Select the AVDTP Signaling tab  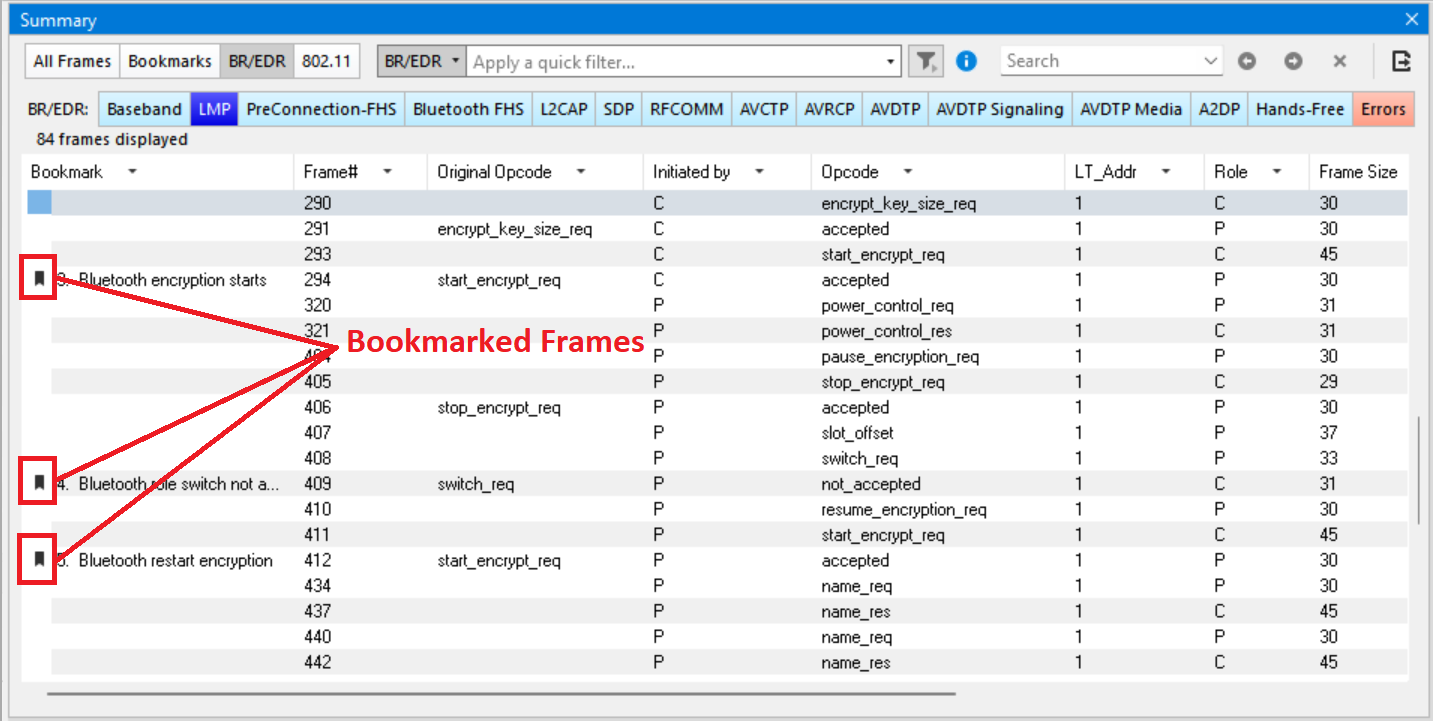point(1000,109)
